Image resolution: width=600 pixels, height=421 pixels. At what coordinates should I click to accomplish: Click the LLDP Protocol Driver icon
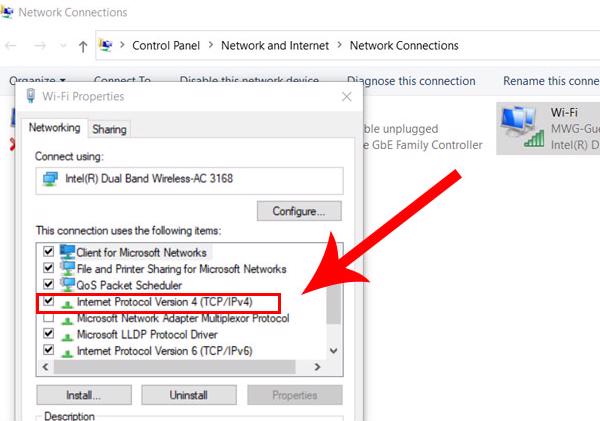tap(67, 337)
